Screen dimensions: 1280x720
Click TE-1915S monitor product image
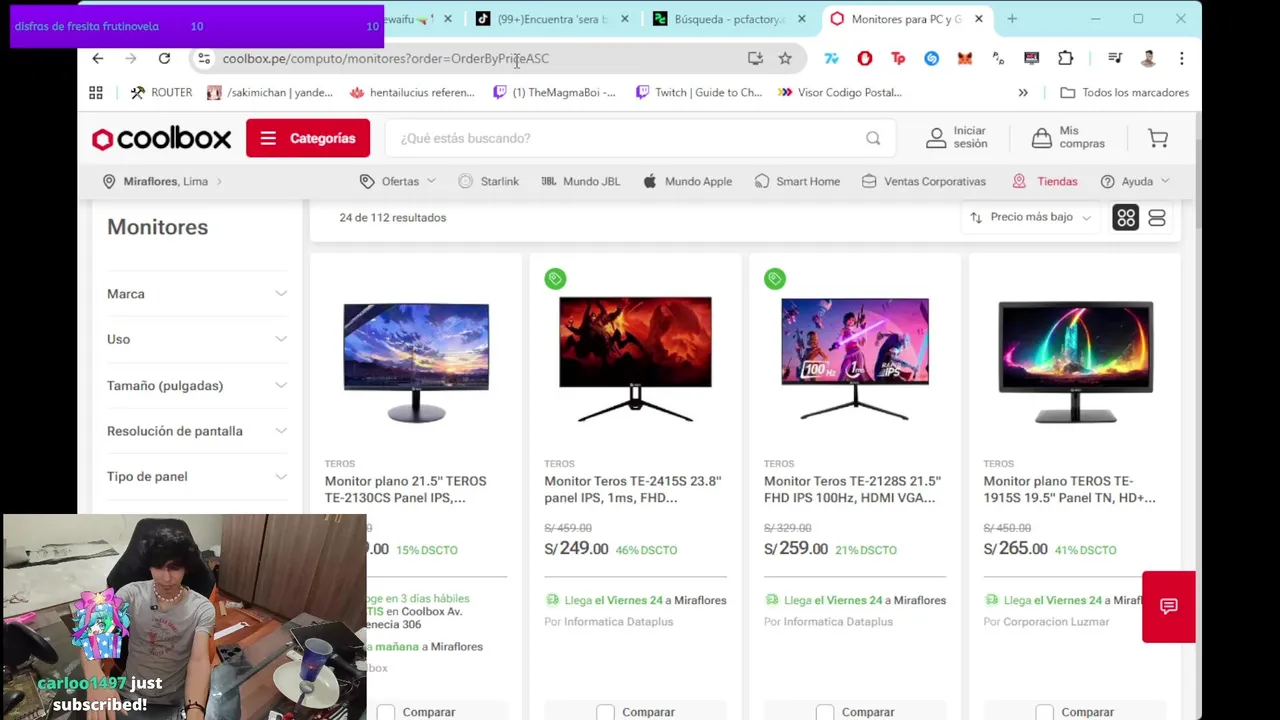[x=1075, y=362]
